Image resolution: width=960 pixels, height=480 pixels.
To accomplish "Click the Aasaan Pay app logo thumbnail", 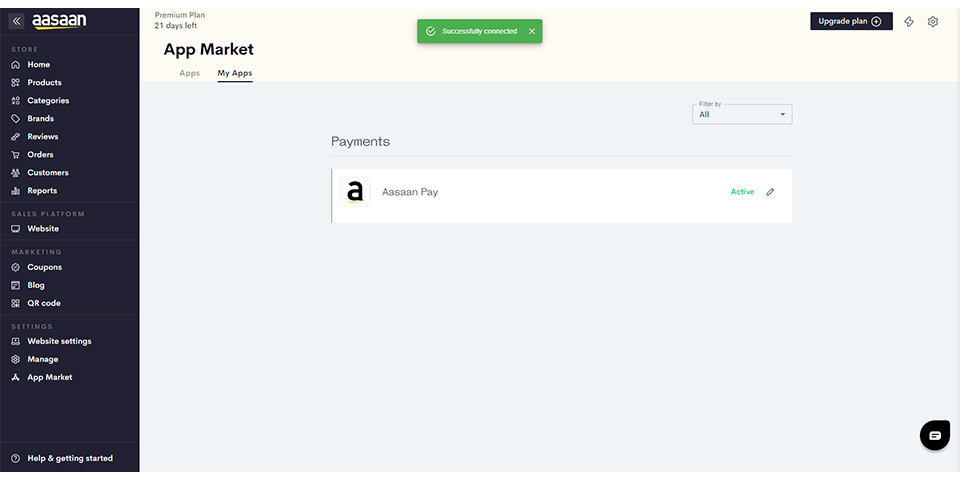I will coord(355,192).
